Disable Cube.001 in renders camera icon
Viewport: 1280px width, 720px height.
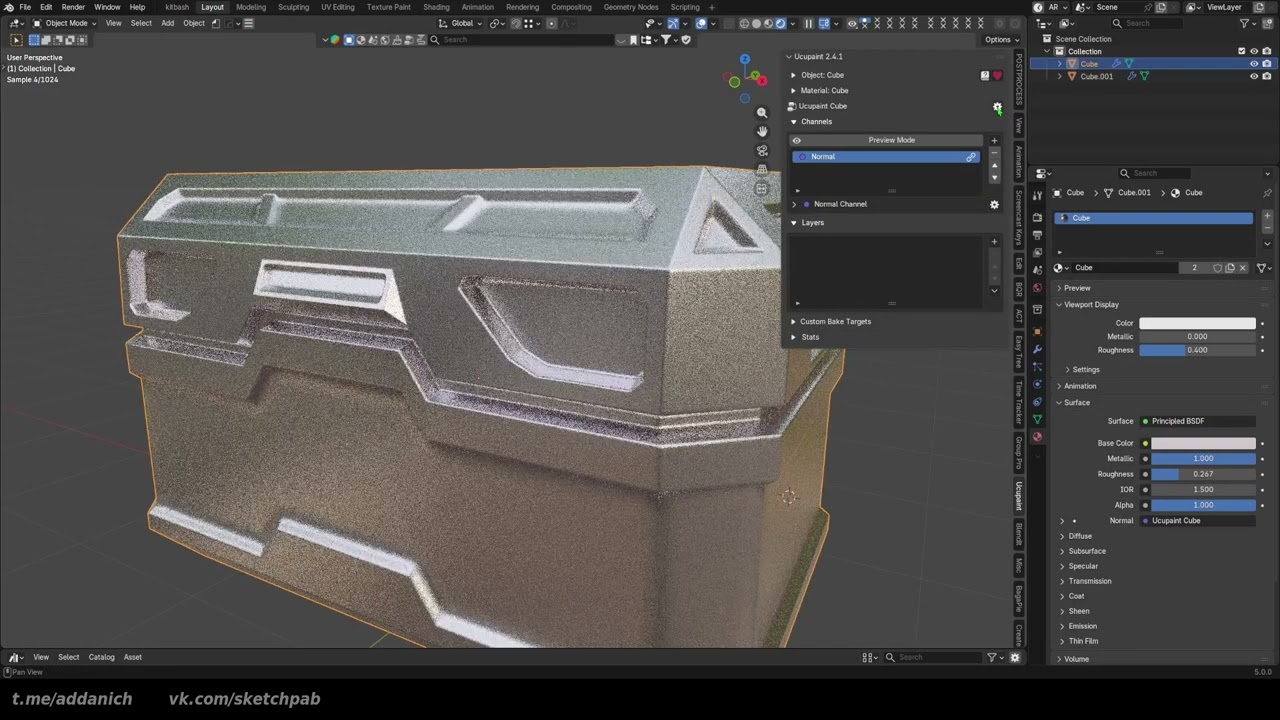1267,76
